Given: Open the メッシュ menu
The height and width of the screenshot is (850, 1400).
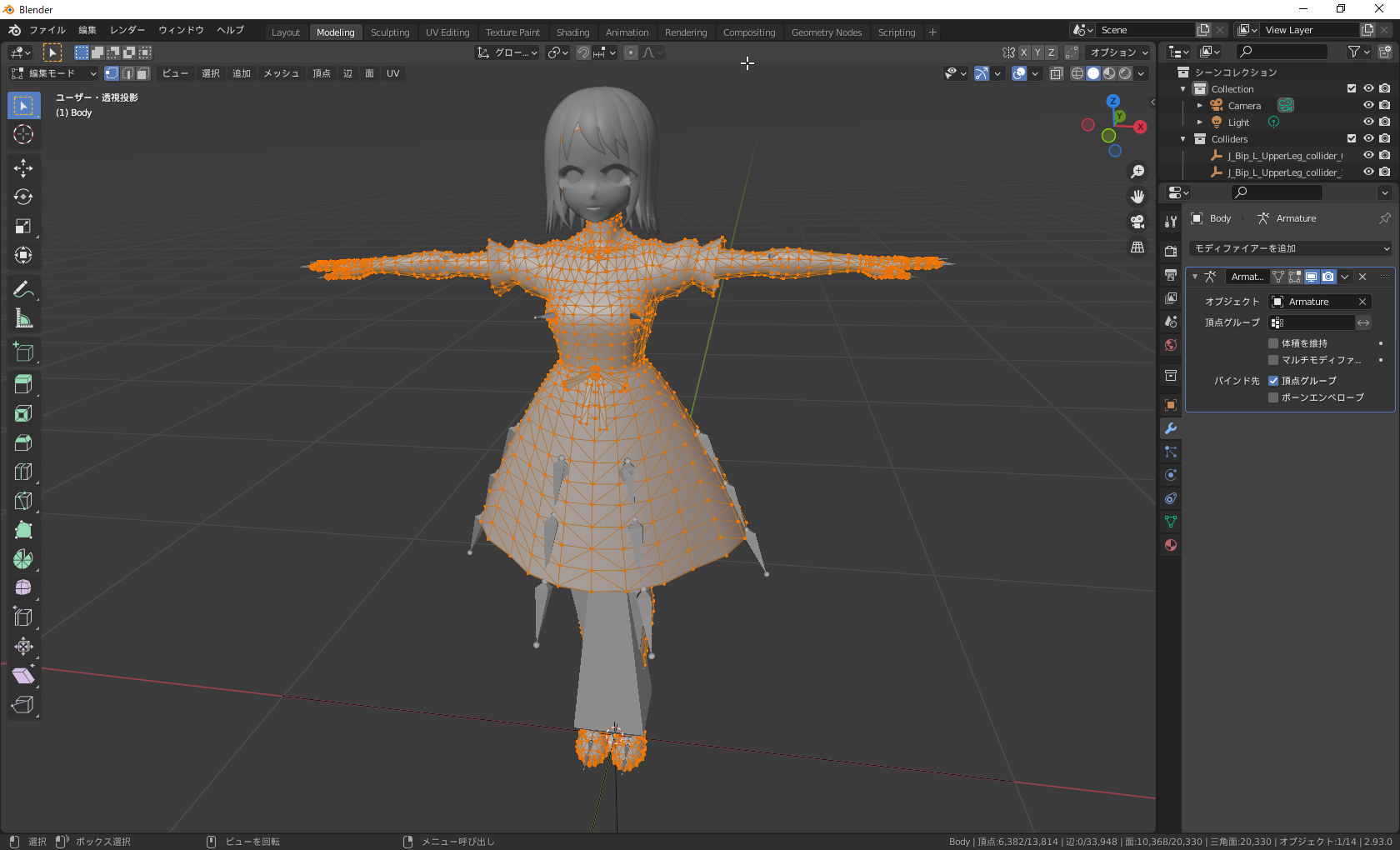Looking at the screenshot, I should click(x=281, y=73).
